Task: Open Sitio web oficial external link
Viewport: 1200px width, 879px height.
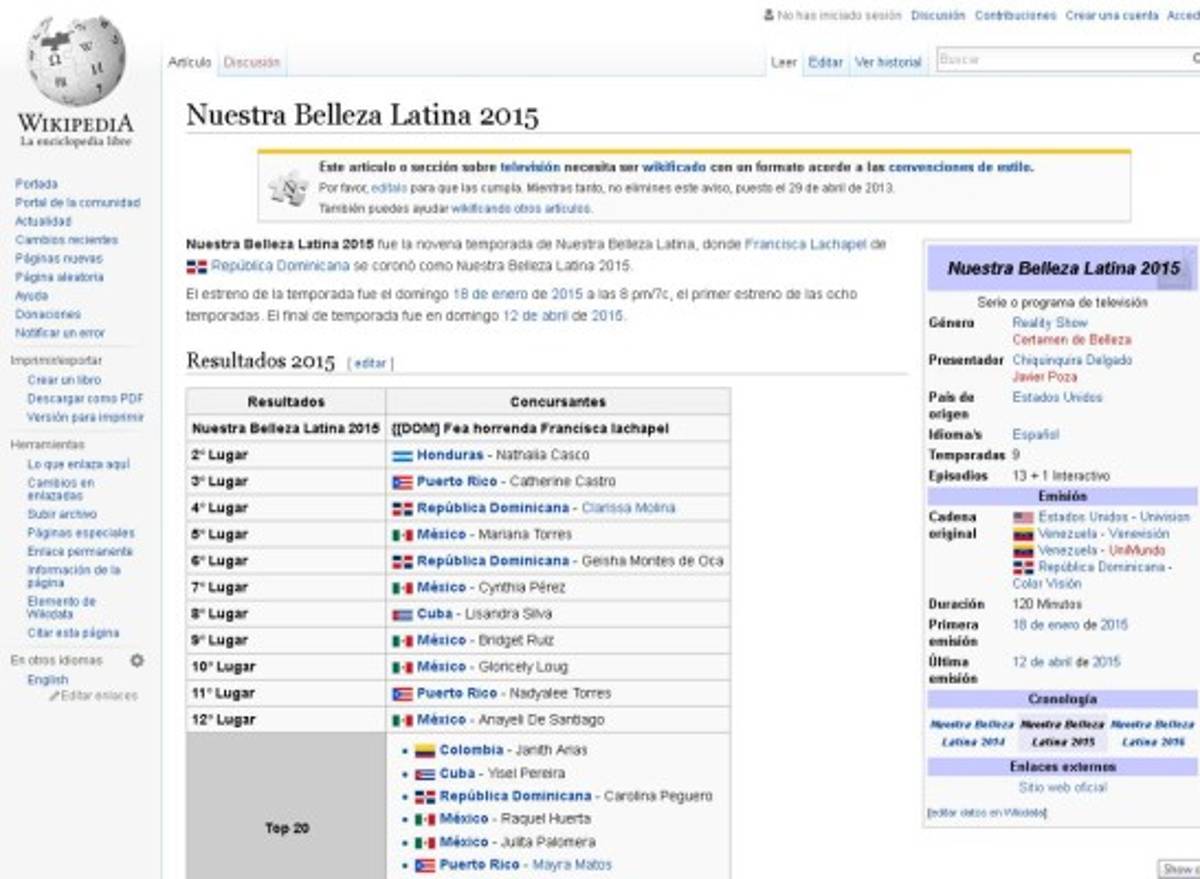Action: click(x=1062, y=787)
